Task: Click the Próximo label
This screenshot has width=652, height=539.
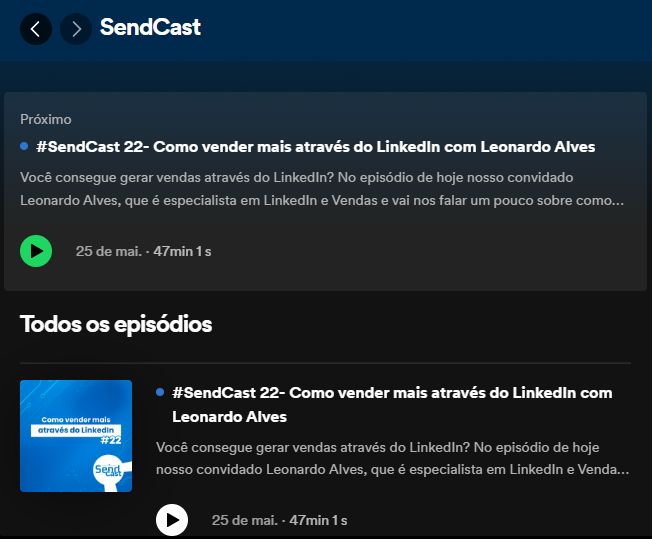Action: [x=46, y=119]
